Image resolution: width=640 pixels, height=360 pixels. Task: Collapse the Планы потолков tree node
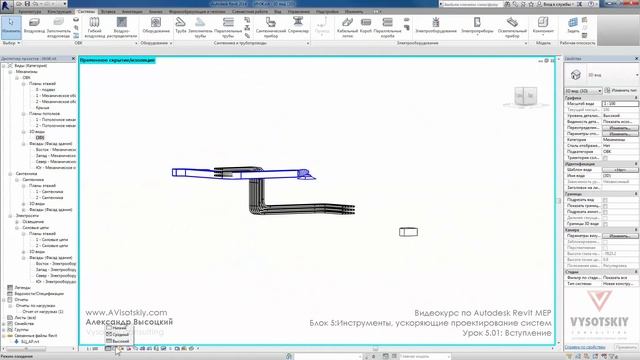[24, 114]
